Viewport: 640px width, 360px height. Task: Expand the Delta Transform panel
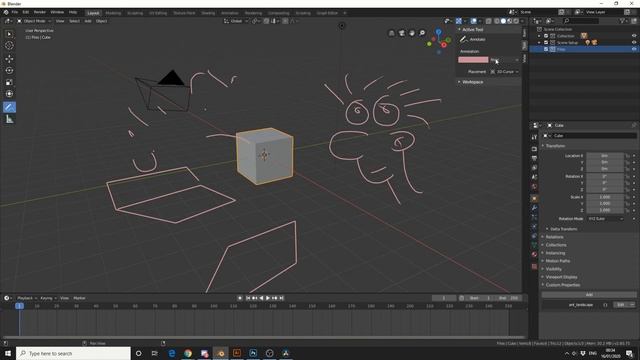563,229
